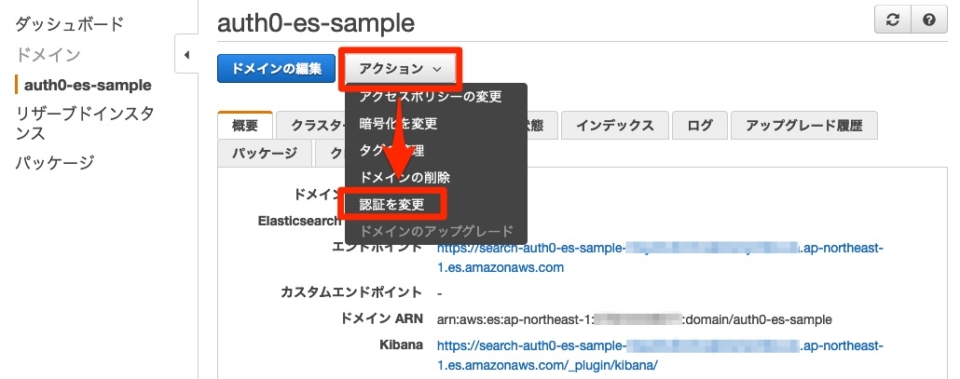This screenshot has height=379, width=960.
Task: Select auth0-es-sample in the sidebar
Action: (88, 84)
